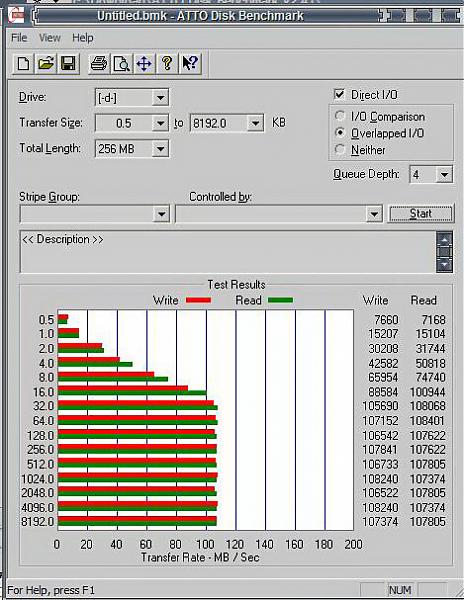464x600 pixels.
Task: Print the benchmark results icon
Action: coord(99,63)
